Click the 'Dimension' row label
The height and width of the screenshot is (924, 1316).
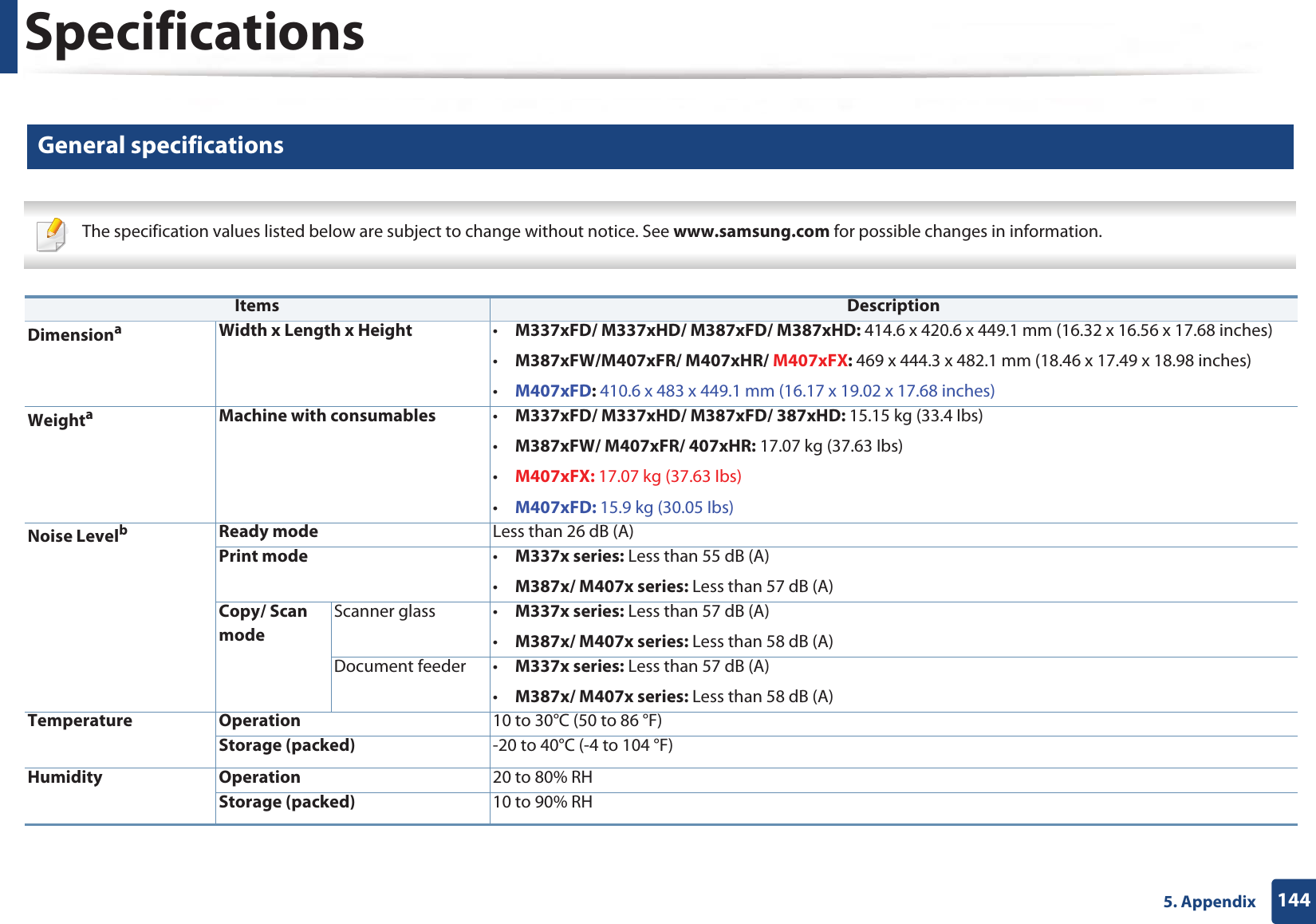click(x=74, y=334)
